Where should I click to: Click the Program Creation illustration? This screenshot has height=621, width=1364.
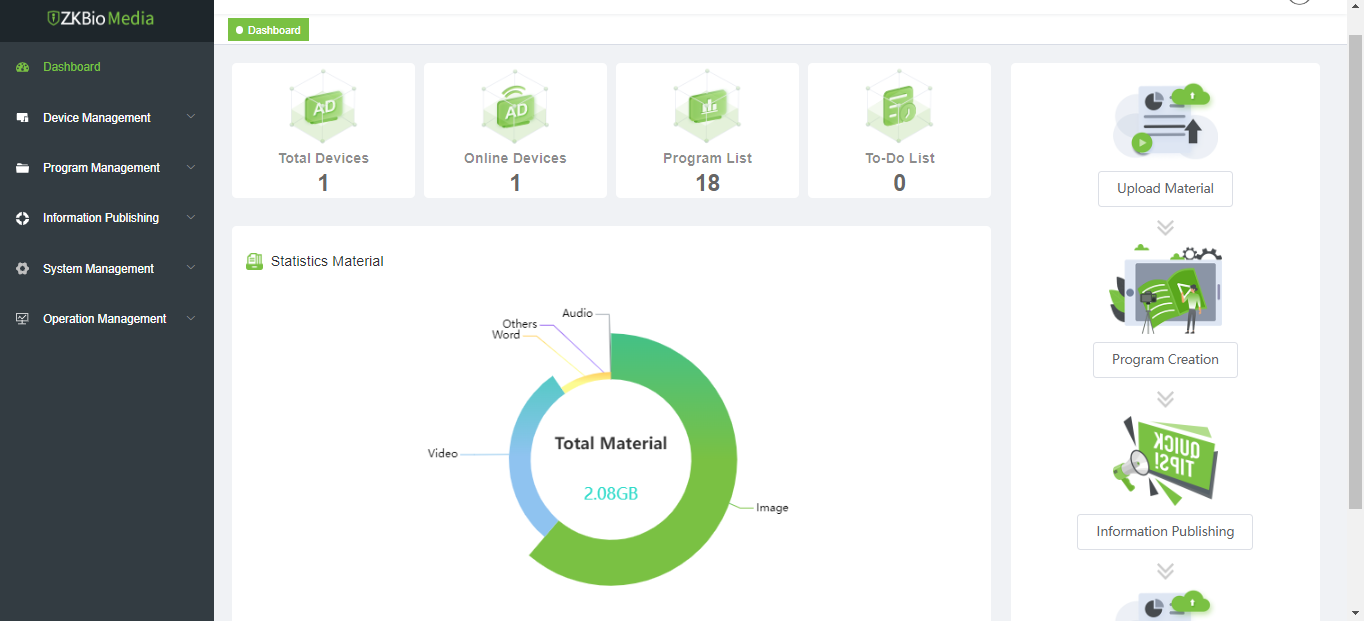pyautogui.click(x=1165, y=289)
